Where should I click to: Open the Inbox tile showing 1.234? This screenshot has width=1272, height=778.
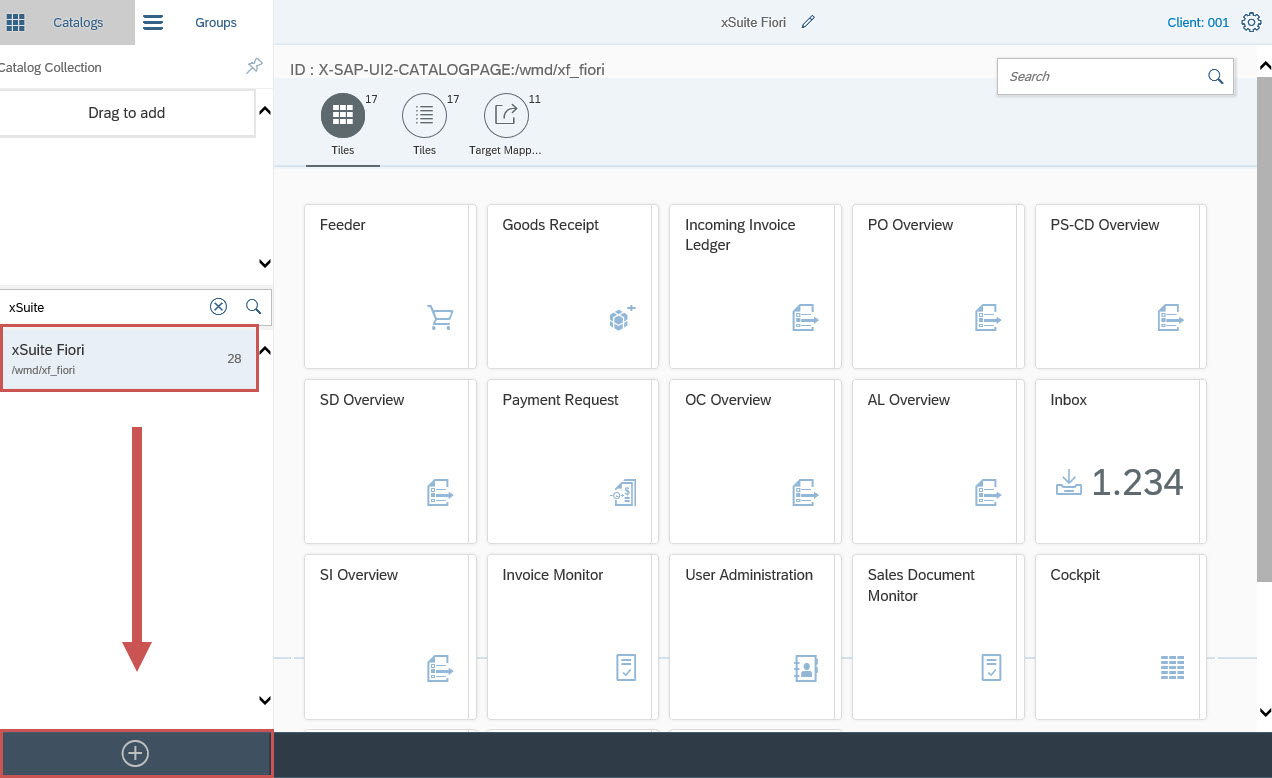[x=1120, y=461]
